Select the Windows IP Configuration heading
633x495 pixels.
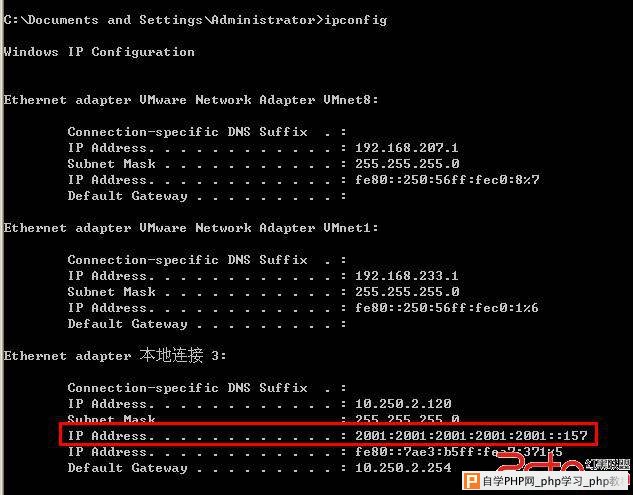click(99, 52)
